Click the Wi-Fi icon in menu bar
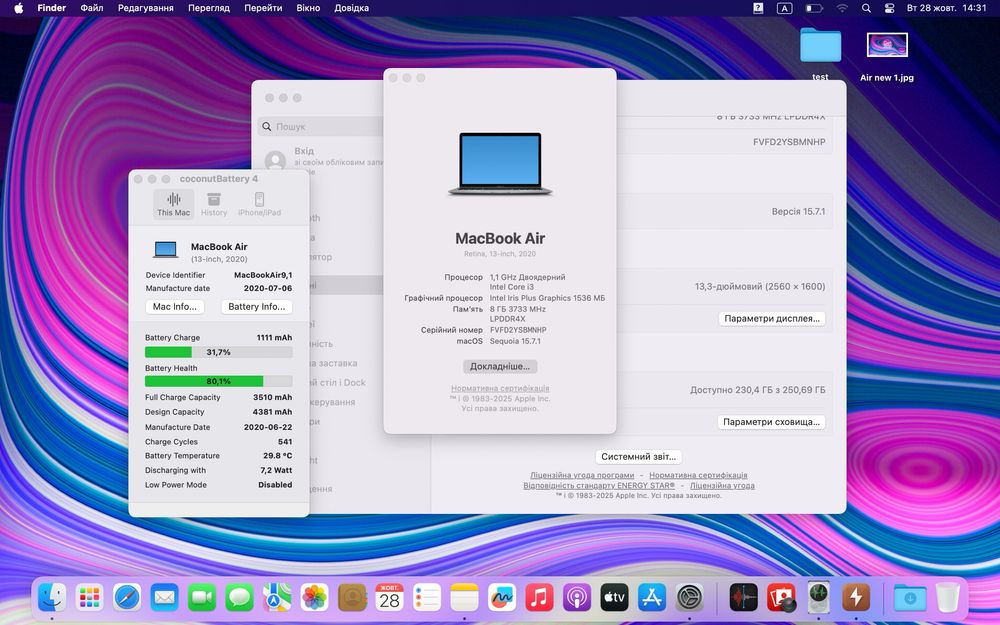 coord(842,8)
